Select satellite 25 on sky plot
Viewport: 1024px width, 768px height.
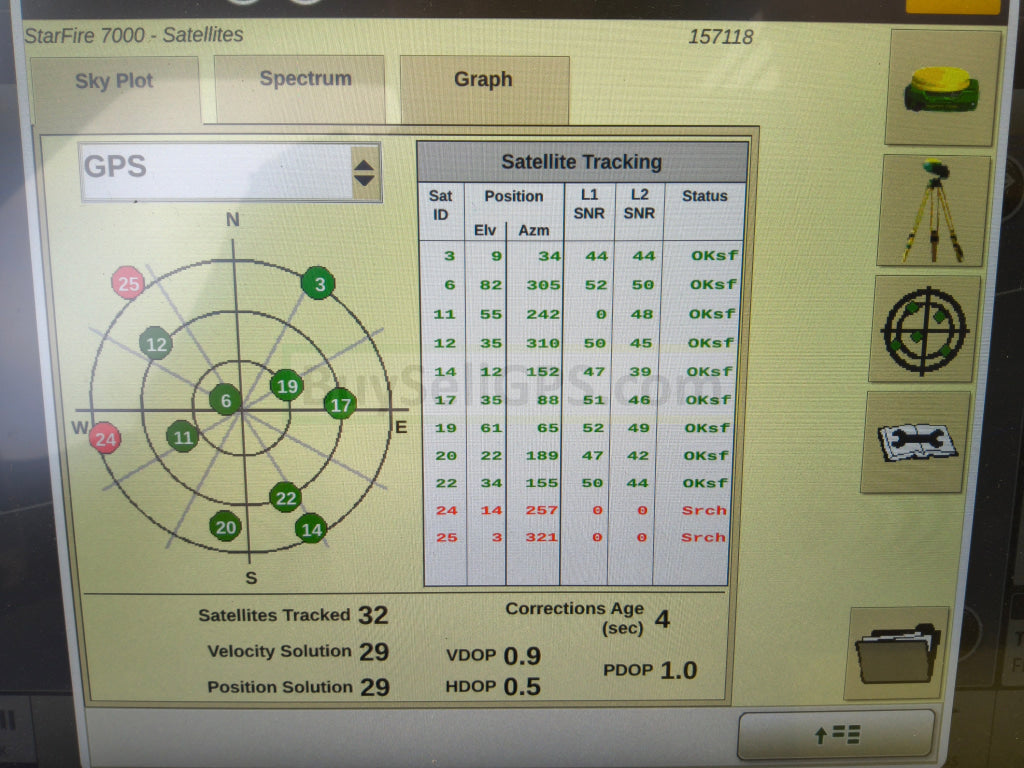[x=128, y=283]
